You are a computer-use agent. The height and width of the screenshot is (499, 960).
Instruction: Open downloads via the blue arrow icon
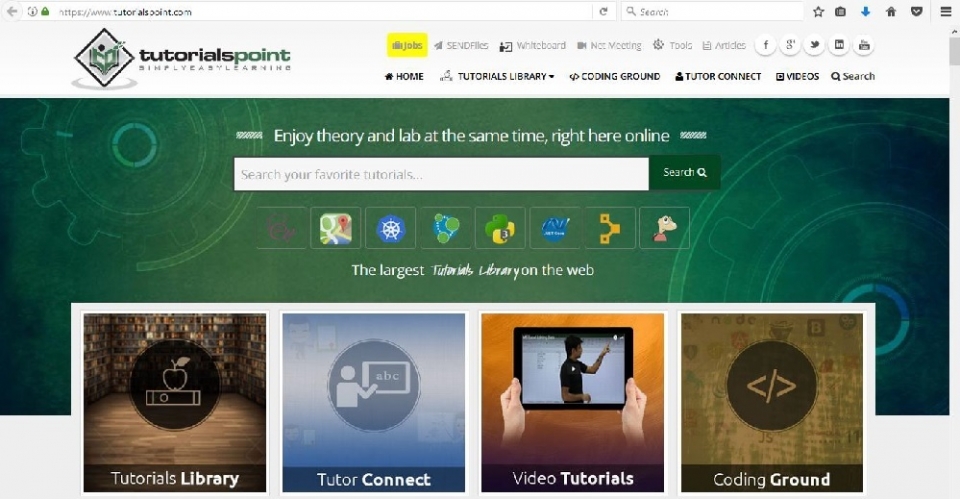865,12
